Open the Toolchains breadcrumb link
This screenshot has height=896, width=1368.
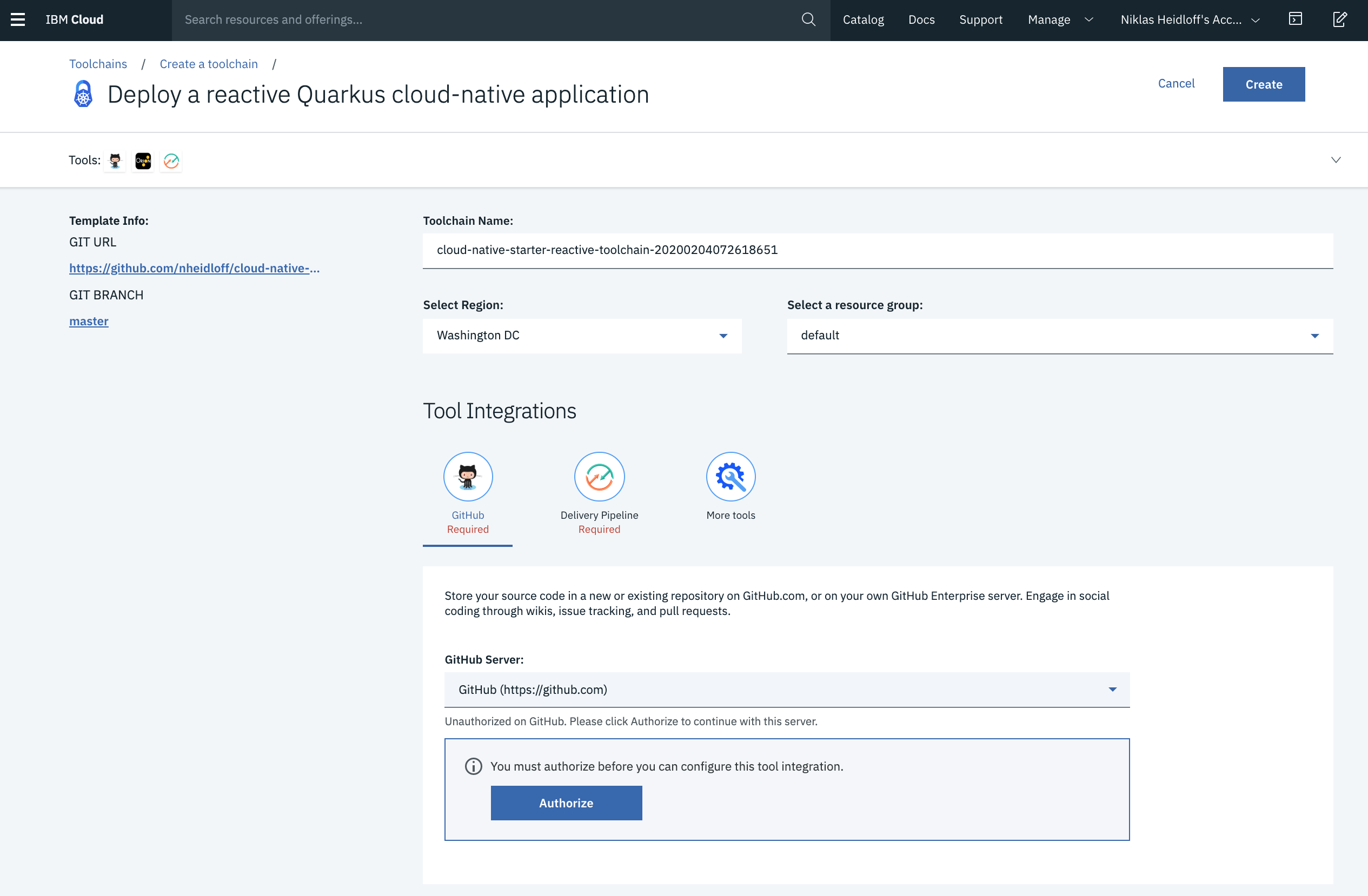click(98, 64)
